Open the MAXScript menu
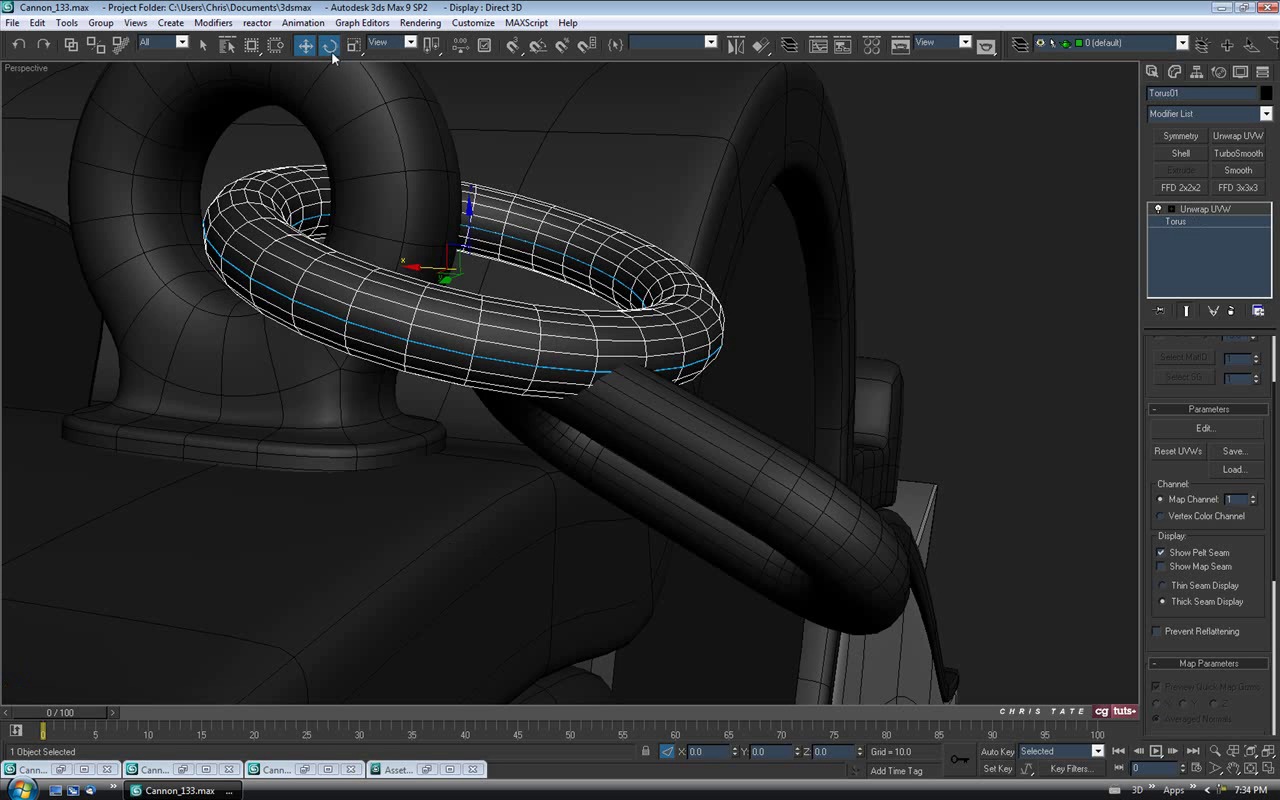Screen dimensions: 1280x800 pyautogui.click(x=526, y=23)
